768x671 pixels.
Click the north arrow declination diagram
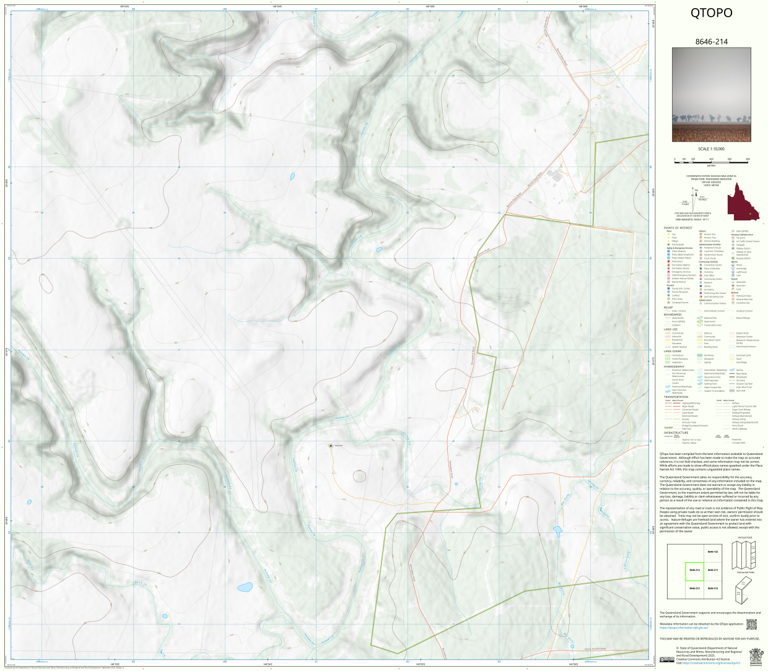(x=695, y=198)
